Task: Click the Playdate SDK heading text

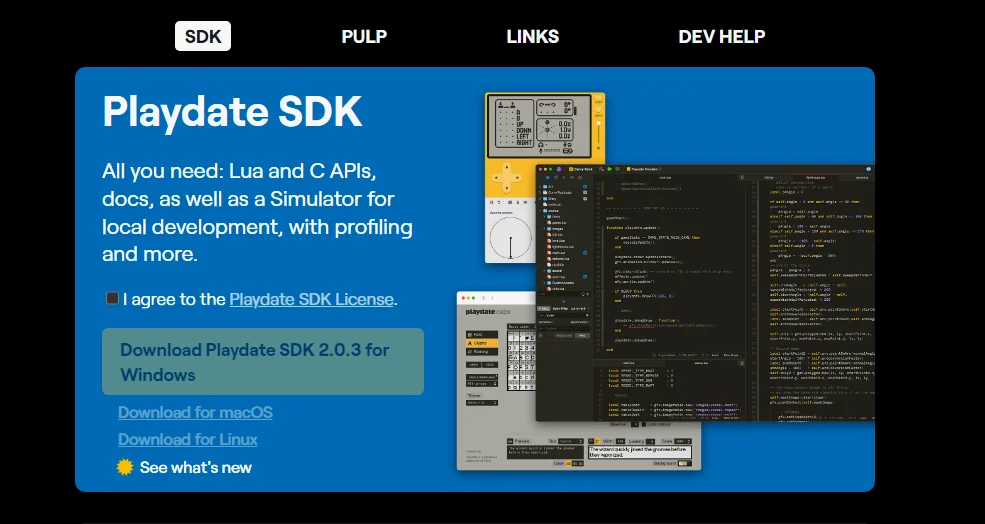Action: pos(232,112)
